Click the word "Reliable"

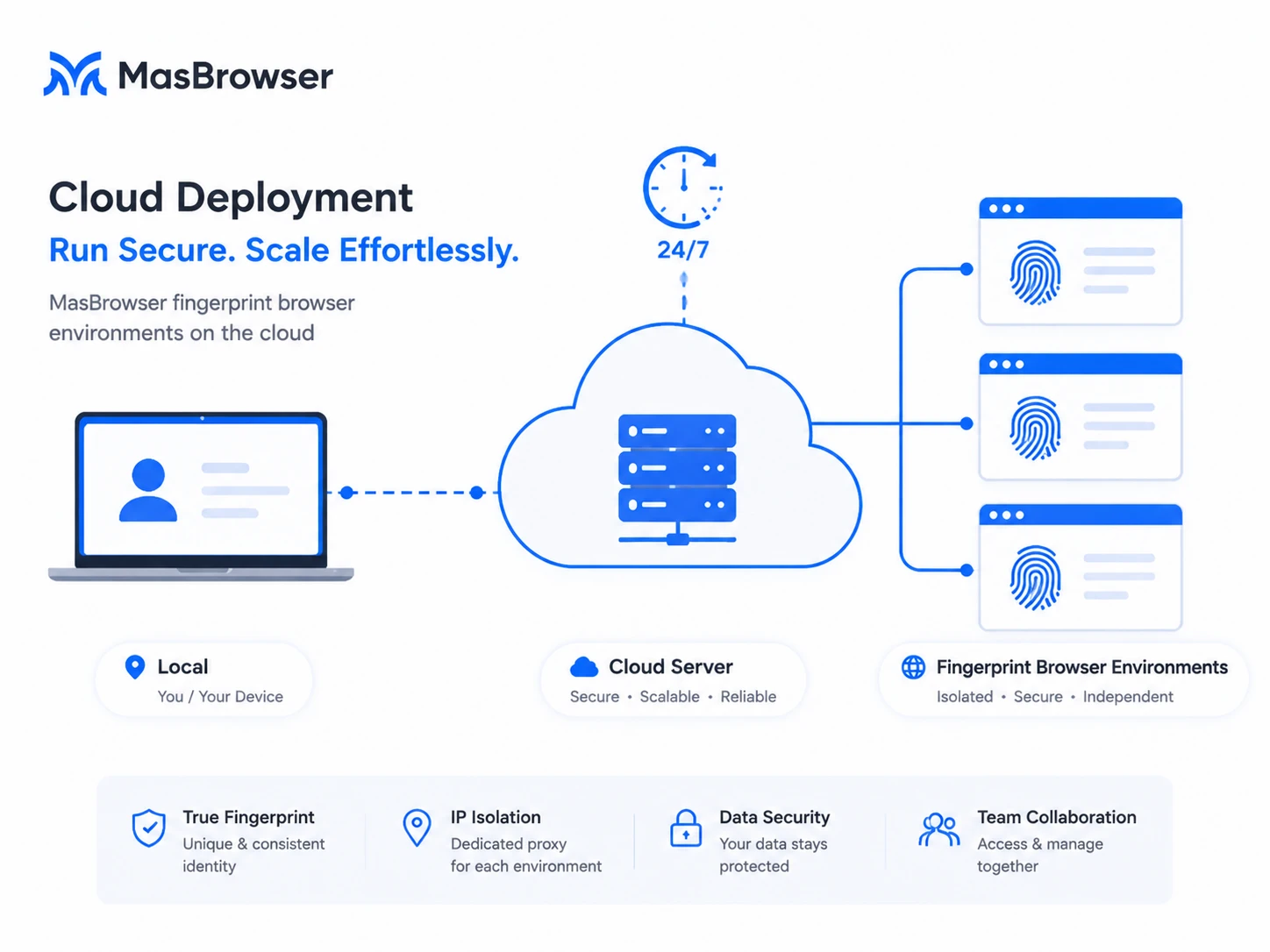[x=748, y=697]
